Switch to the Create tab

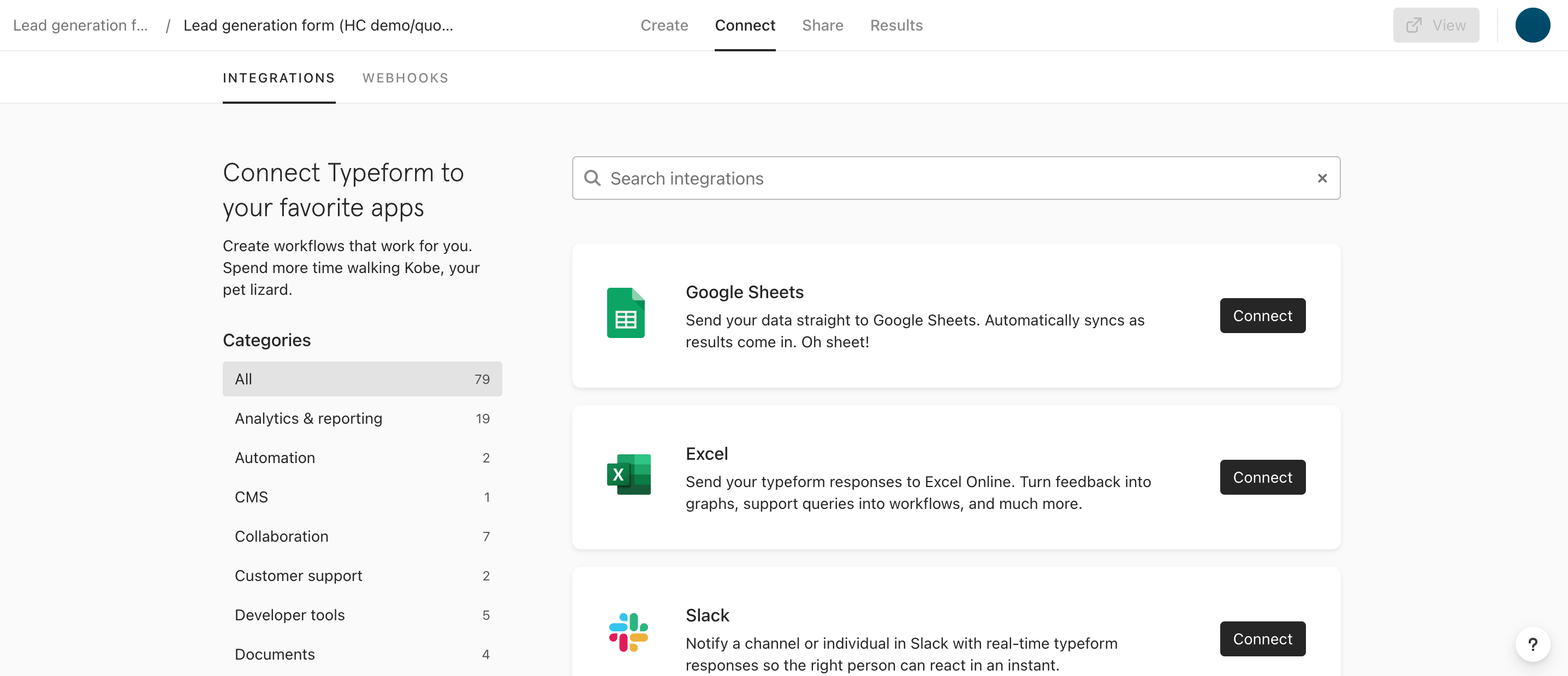(x=663, y=25)
